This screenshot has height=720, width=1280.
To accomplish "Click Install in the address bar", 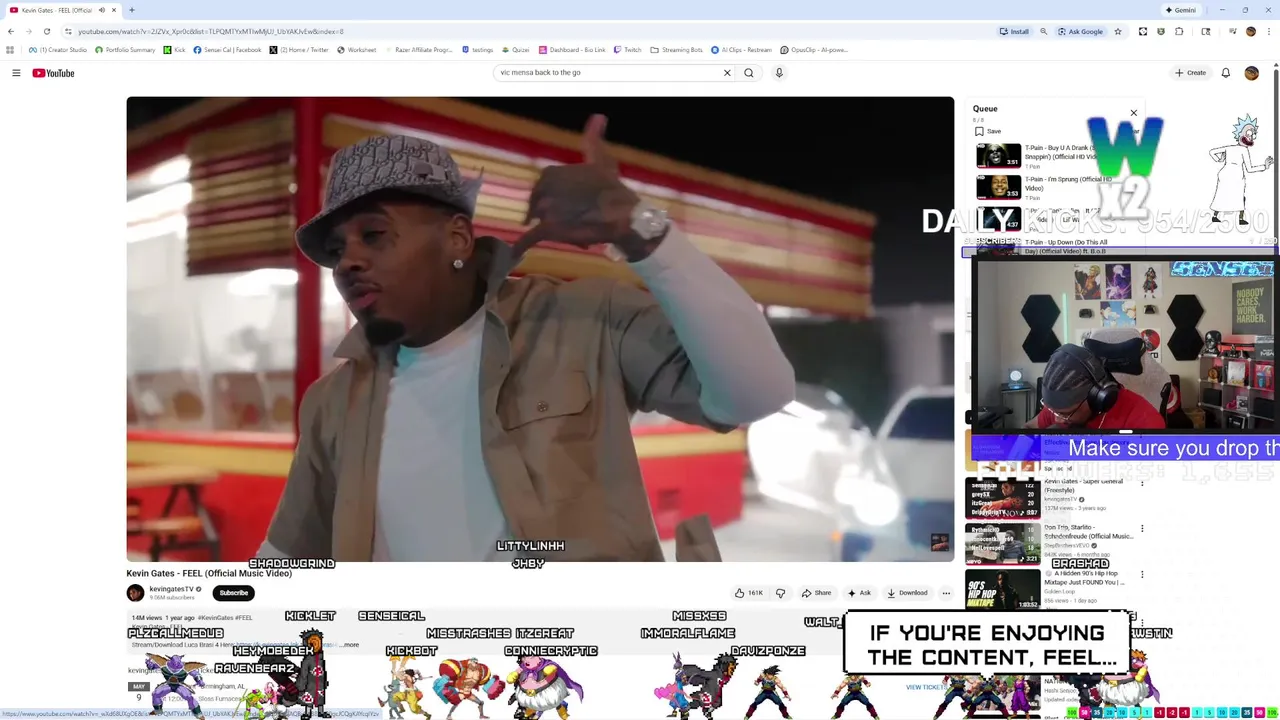I will [1014, 31].
